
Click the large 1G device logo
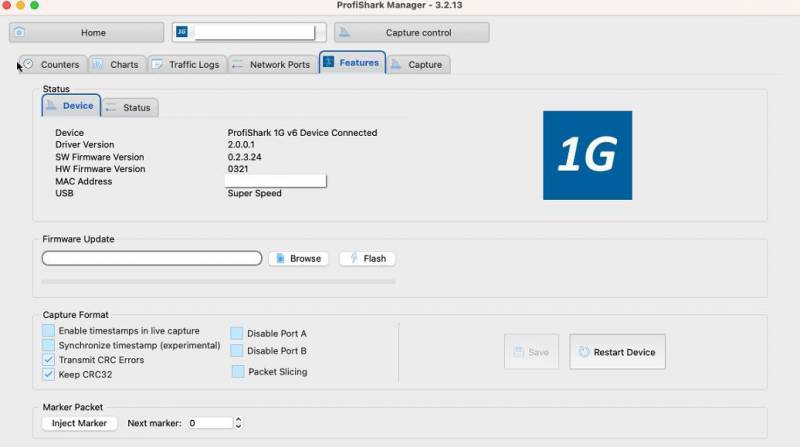point(587,155)
